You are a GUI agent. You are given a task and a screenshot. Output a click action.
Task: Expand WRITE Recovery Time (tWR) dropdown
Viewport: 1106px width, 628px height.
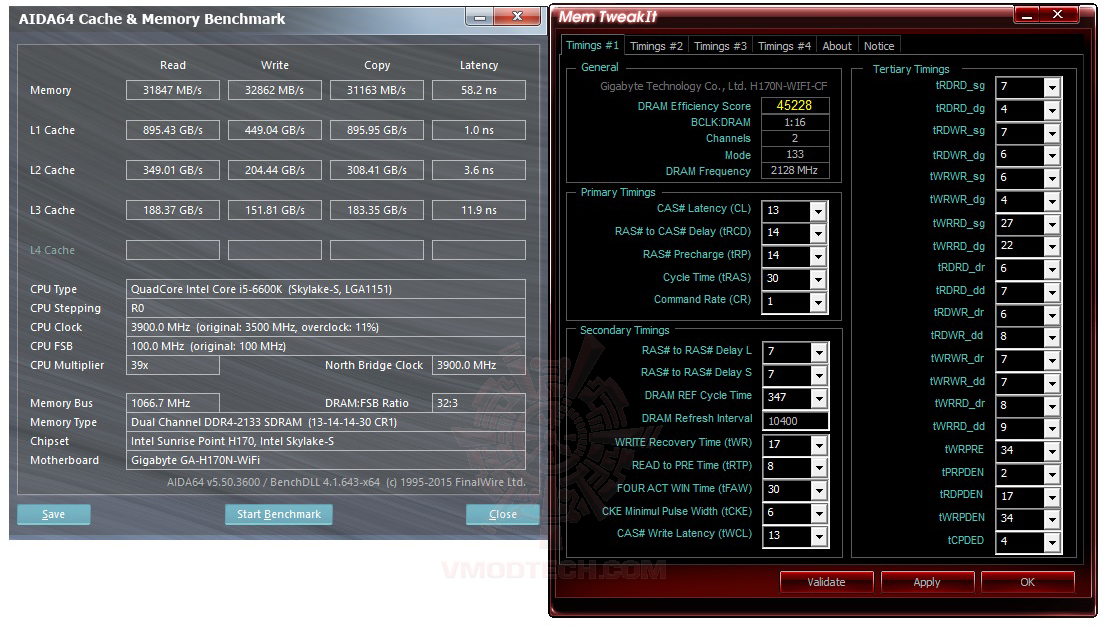click(x=819, y=445)
